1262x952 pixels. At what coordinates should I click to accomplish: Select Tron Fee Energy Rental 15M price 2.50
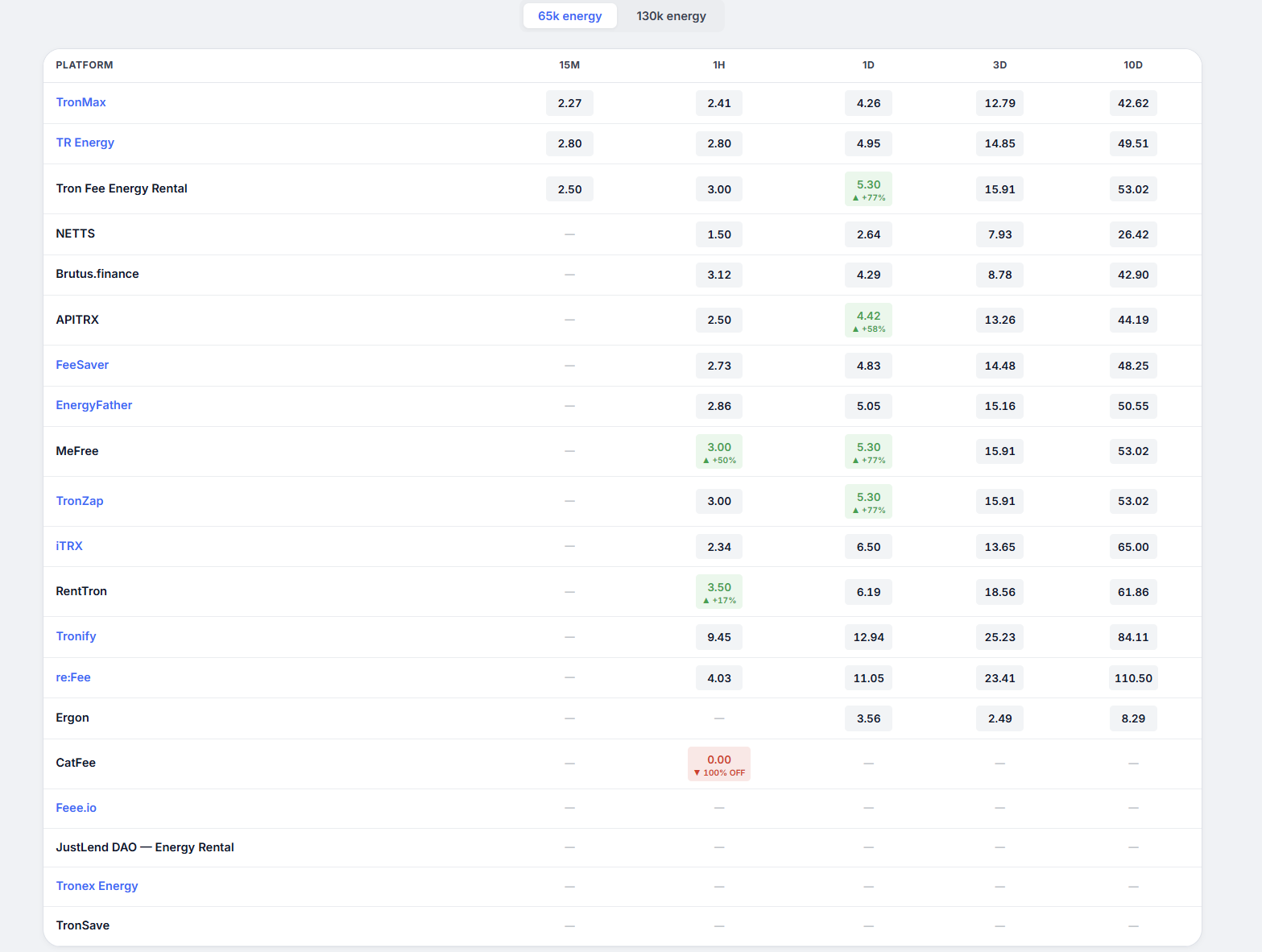coord(569,189)
